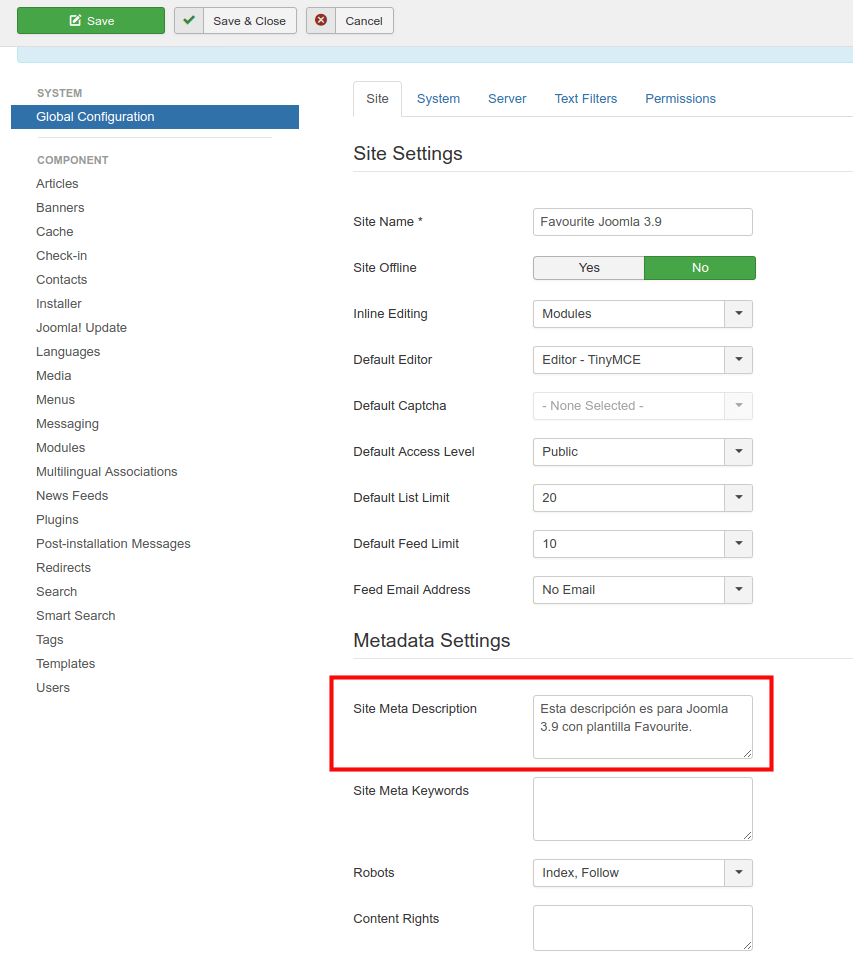Click the Cancel text label button
The width and height of the screenshot is (853, 957).
[364, 21]
